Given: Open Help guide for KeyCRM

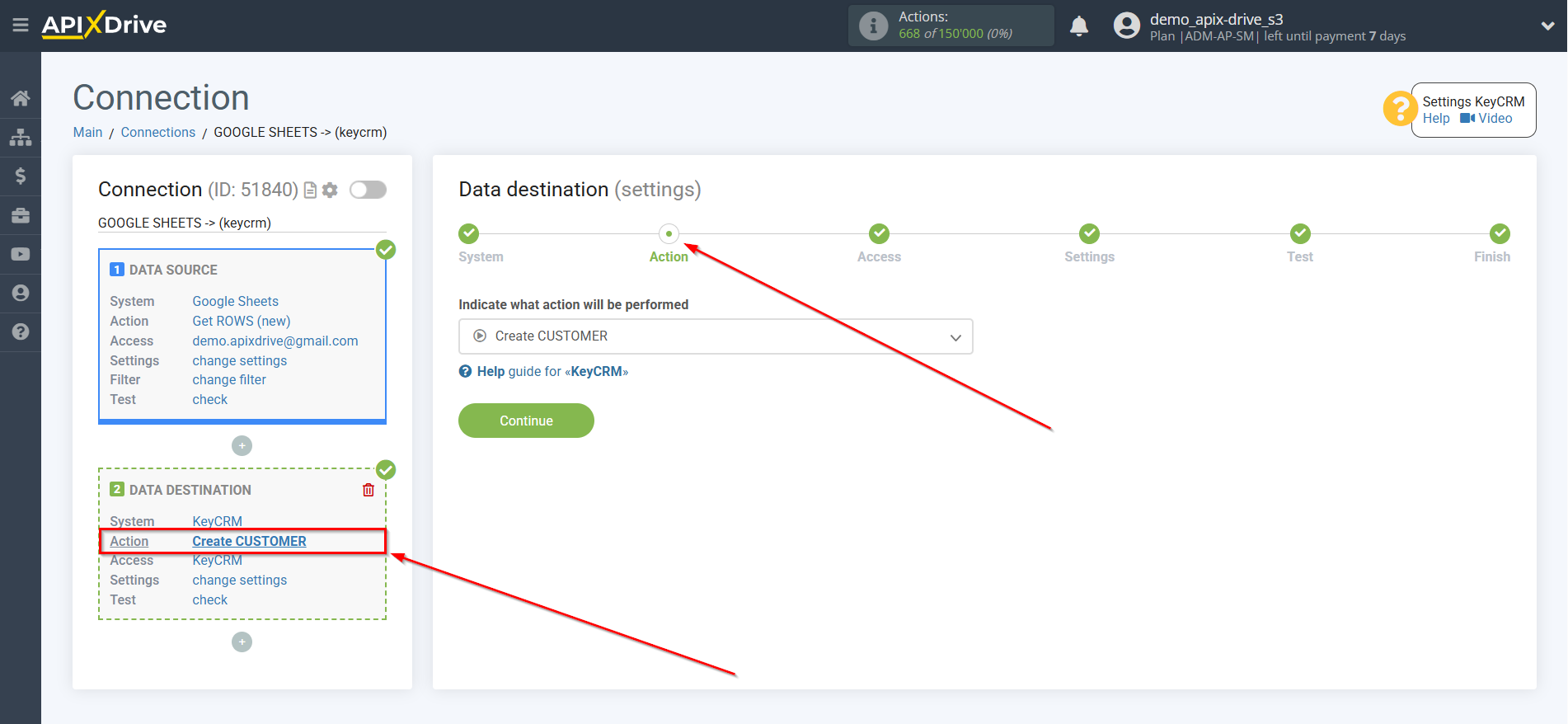Looking at the screenshot, I should pos(544,372).
